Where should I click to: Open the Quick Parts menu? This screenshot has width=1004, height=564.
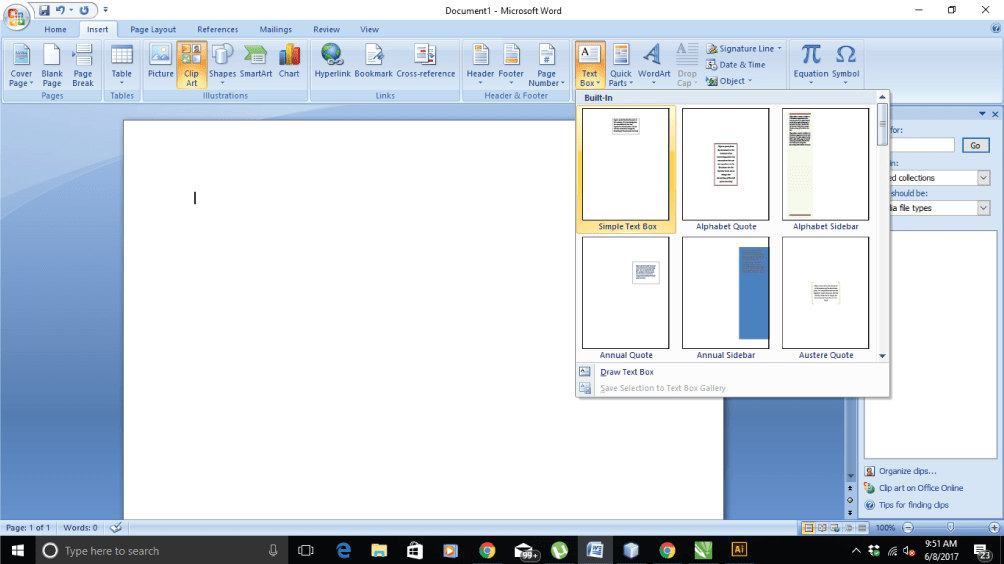620,65
